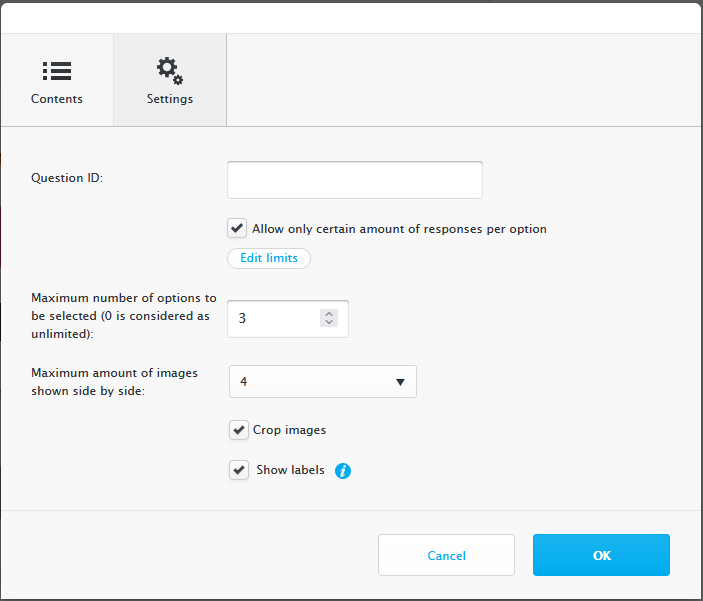Click the dropdown arrow next to value 4
The width and height of the screenshot is (703, 601).
(400, 382)
